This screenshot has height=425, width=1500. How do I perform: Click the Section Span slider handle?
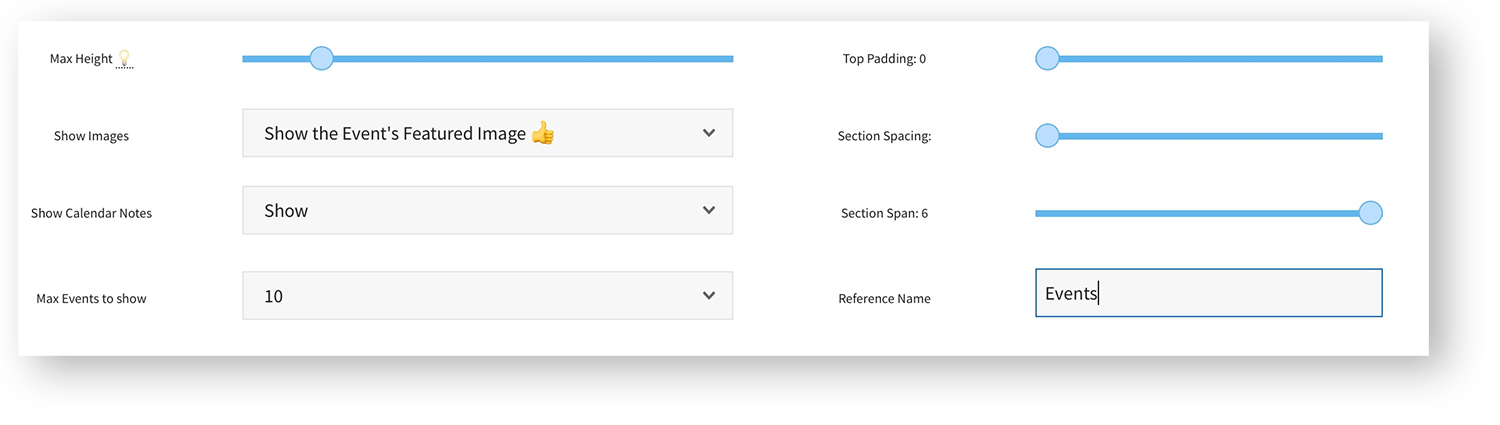pos(1370,213)
